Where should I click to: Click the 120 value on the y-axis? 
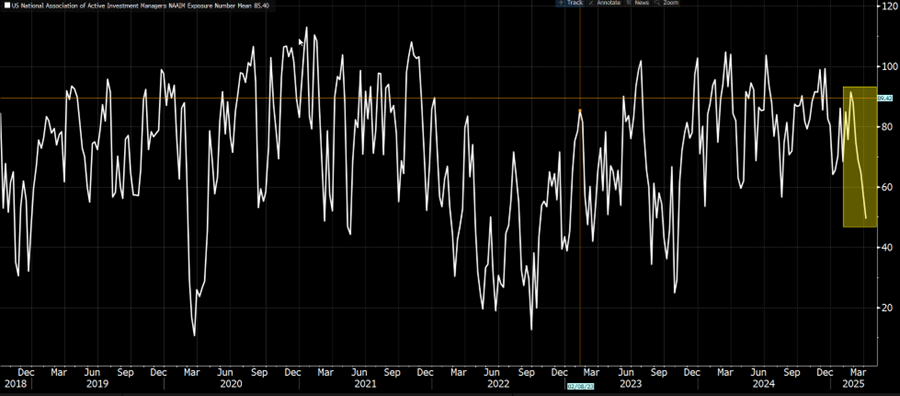click(x=889, y=6)
